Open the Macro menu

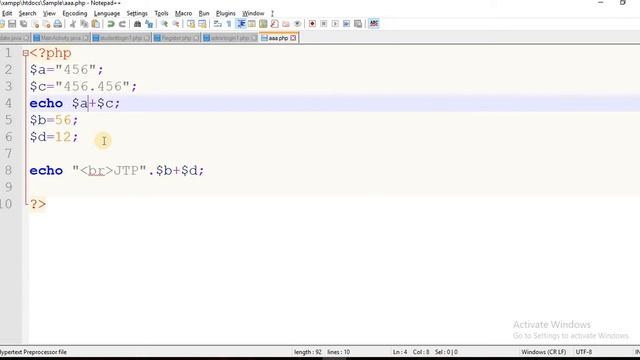[183, 13]
